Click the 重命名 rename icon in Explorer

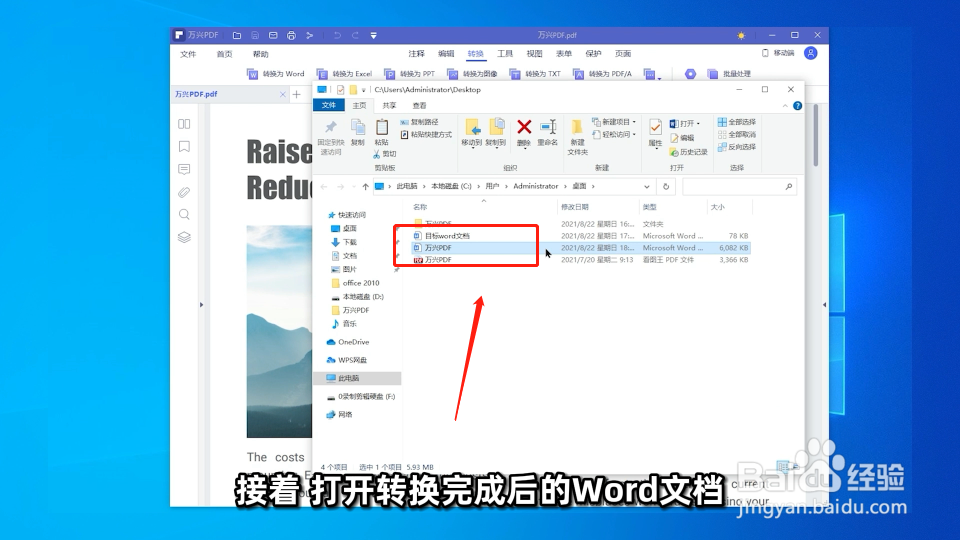click(x=547, y=133)
